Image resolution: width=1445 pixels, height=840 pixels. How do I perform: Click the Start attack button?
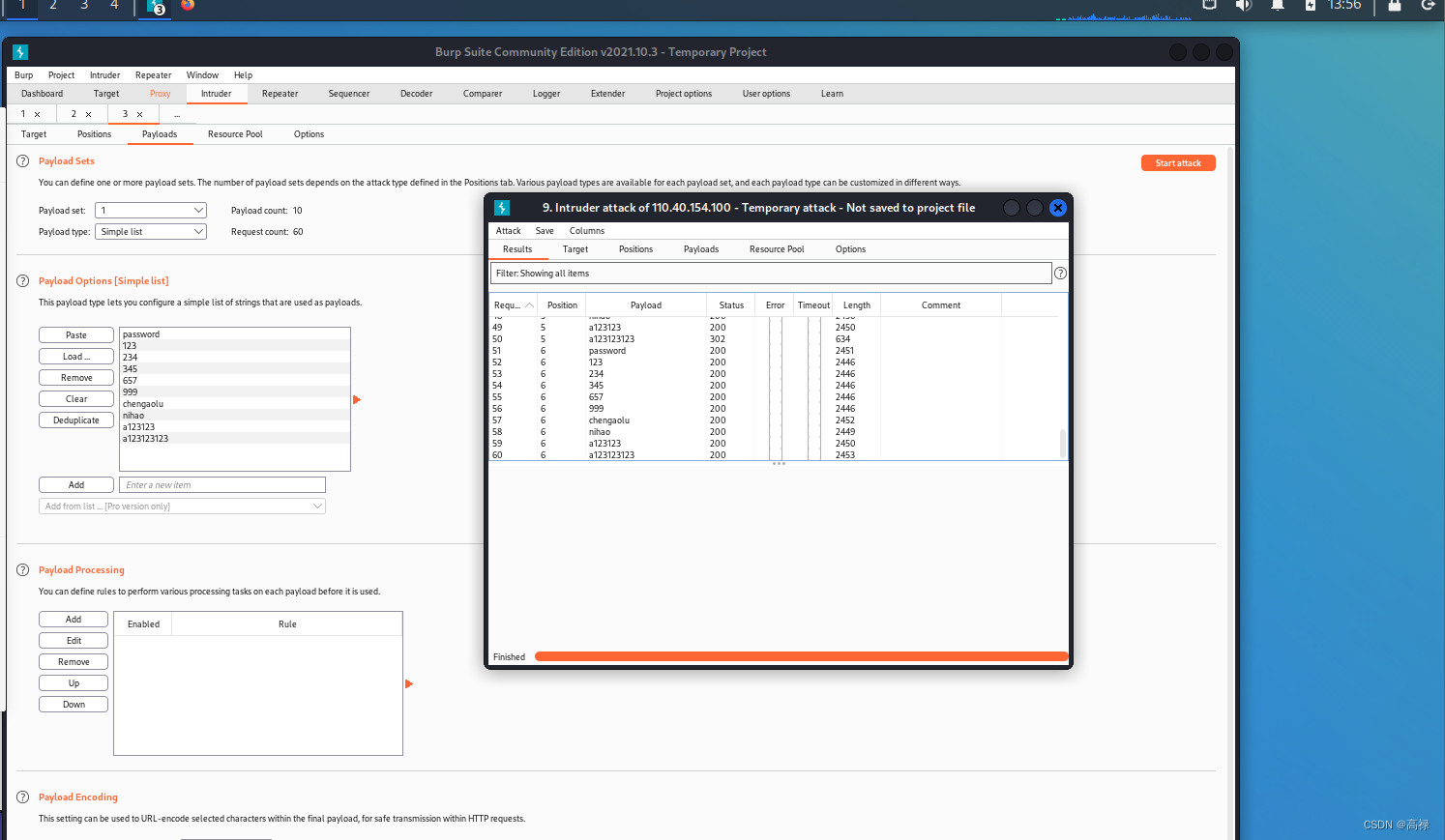tap(1178, 163)
